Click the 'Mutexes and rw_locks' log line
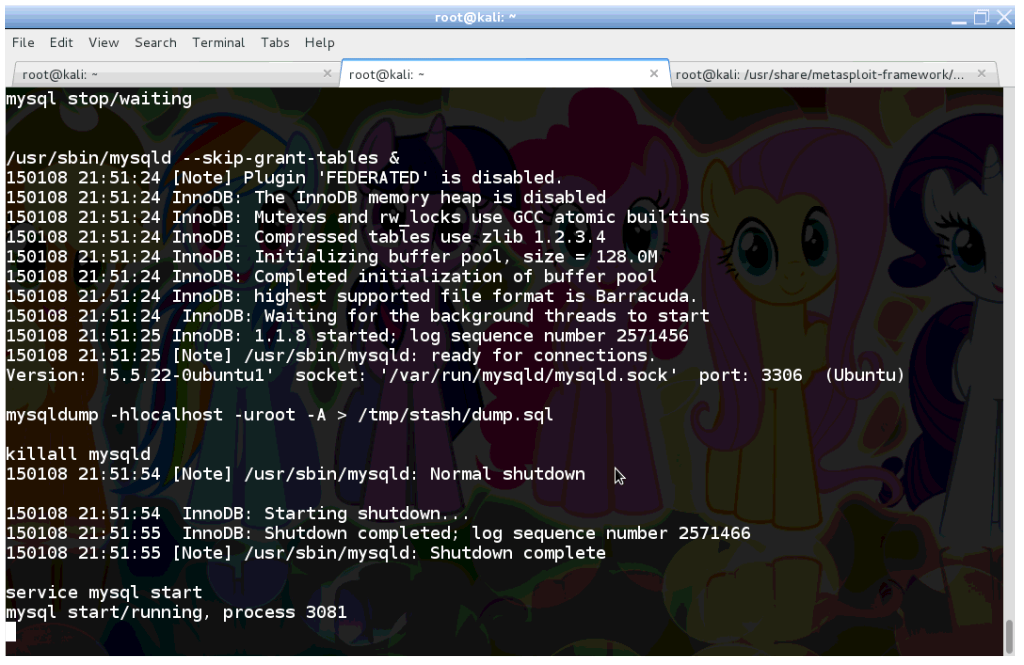1024x665 pixels. (x=357, y=217)
